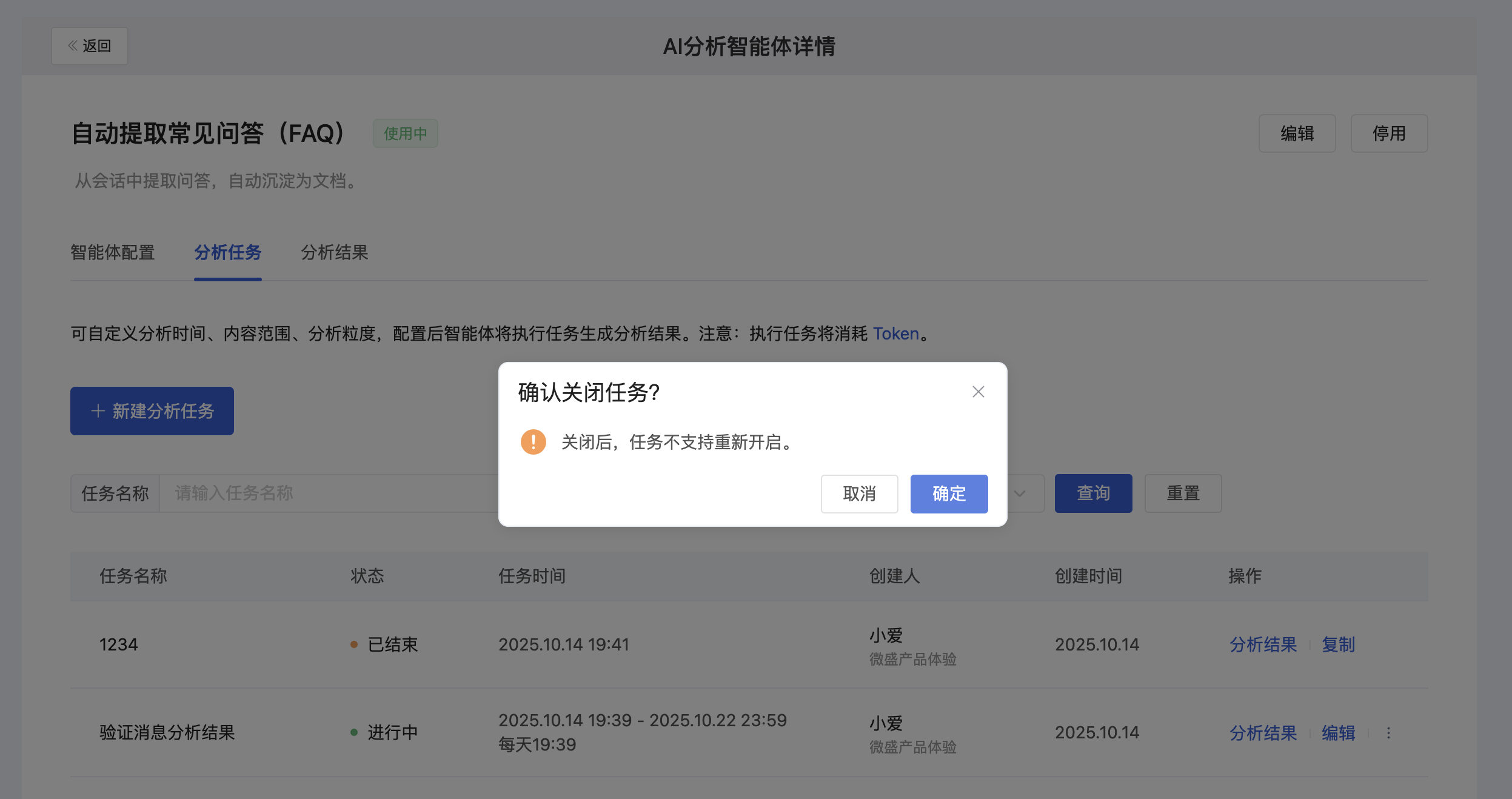This screenshot has width=1512, height=799.
Task: Close the confirm dialog with X icon
Action: (x=978, y=392)
